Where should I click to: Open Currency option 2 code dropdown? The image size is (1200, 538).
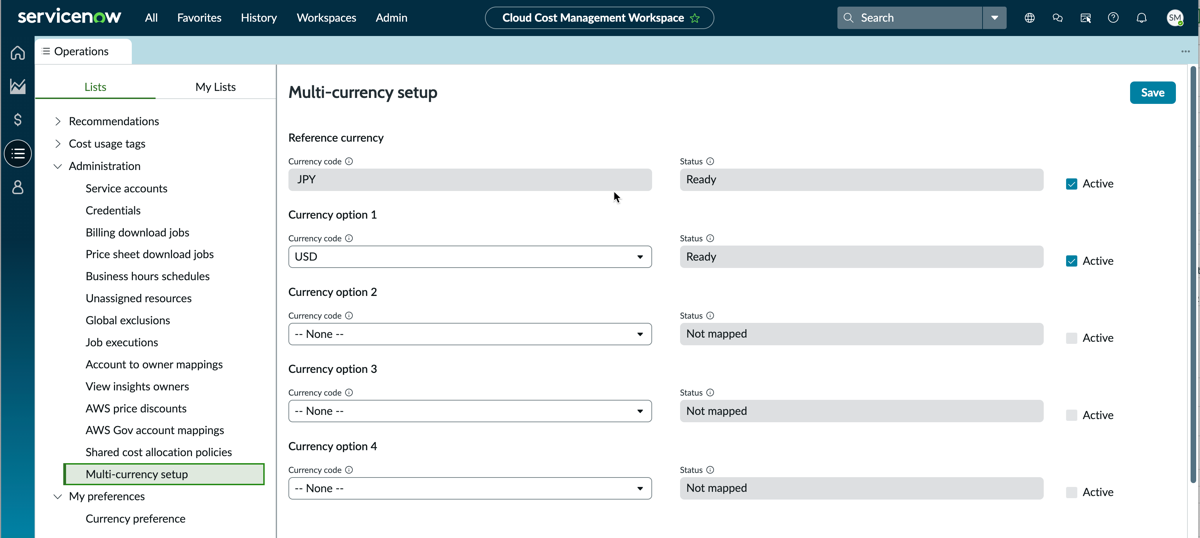[x=470, y=334]
